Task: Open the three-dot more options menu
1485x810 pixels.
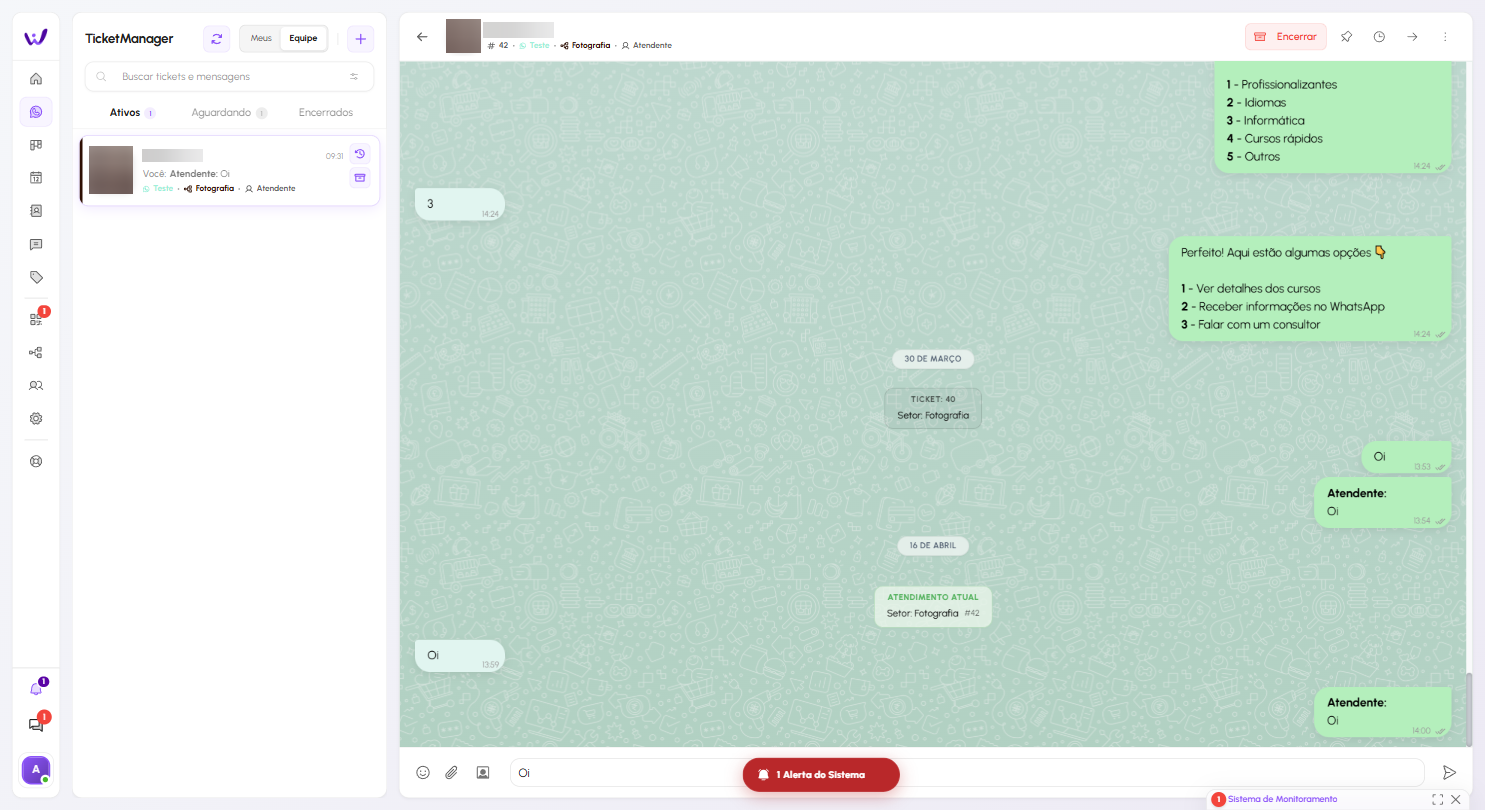Action: (1445, 37)
